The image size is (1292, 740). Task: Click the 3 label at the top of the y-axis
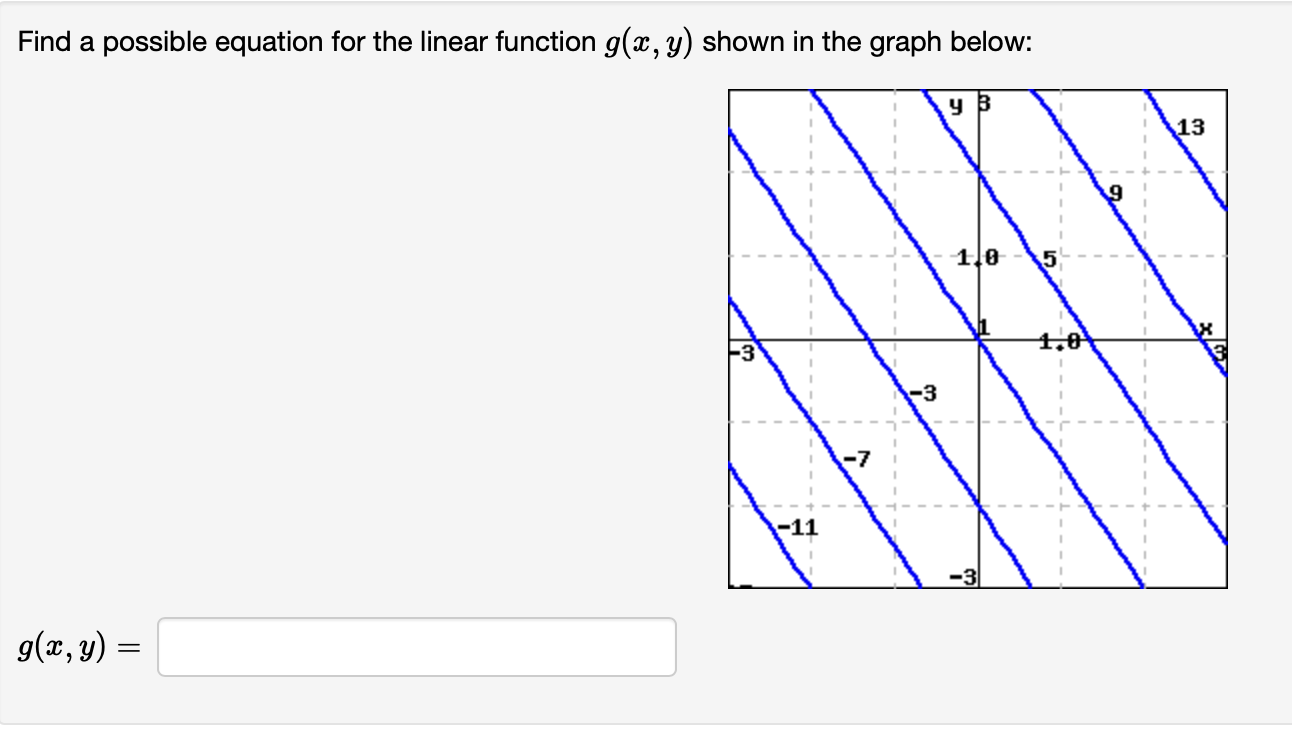[983, 102]
